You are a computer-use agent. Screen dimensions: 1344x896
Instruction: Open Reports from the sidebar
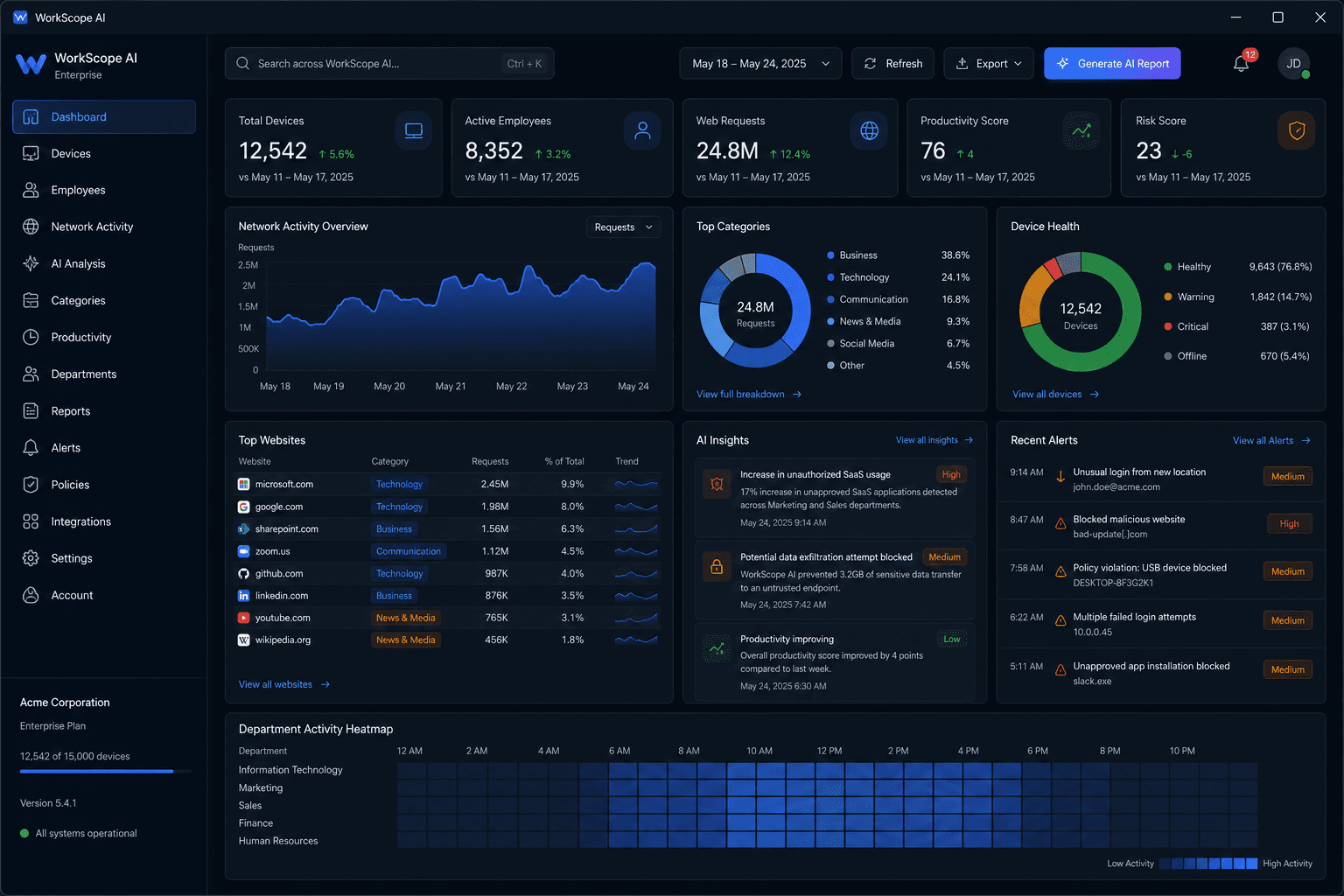(x=104, y=411)
